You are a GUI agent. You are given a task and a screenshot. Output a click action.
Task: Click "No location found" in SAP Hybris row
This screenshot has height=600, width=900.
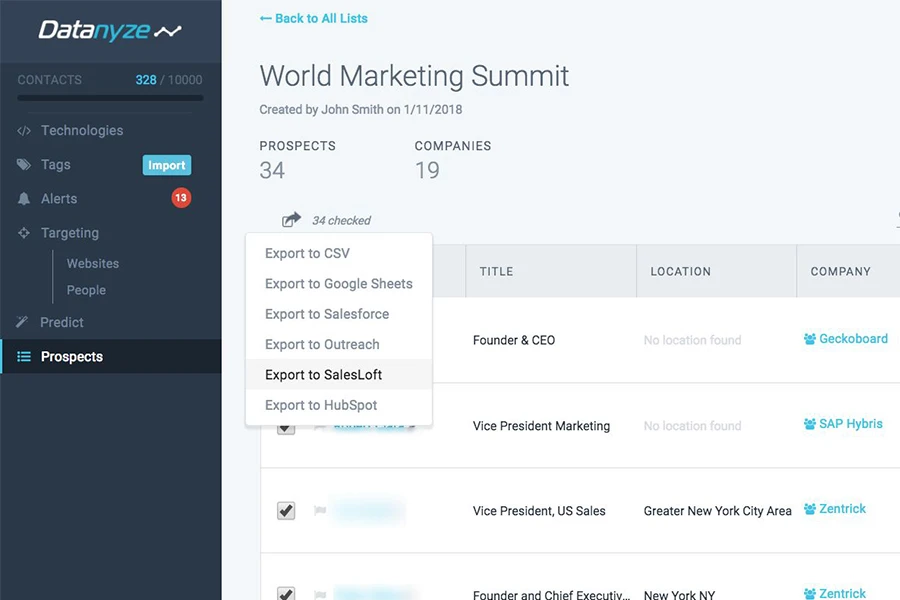click(x=692, y=425)
